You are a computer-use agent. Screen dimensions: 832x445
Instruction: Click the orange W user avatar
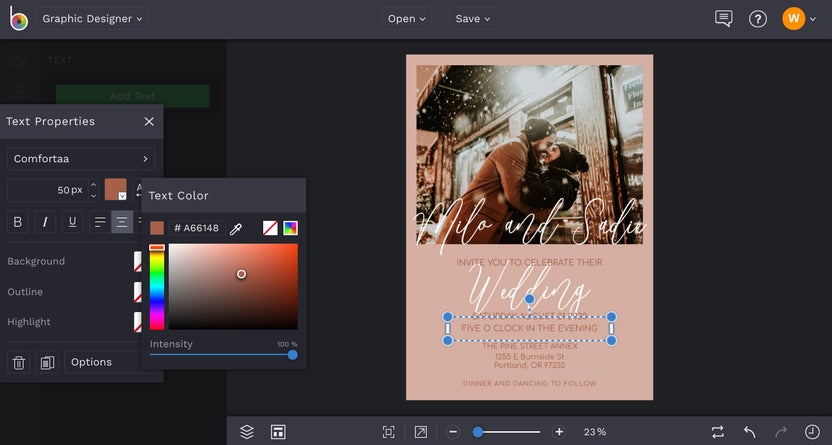tap(793, 19)
